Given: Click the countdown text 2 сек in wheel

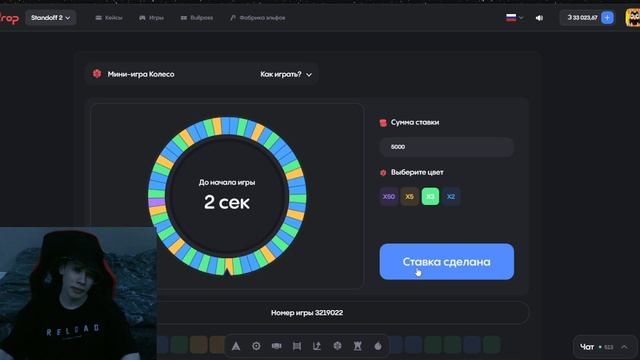Looking at the screenshot, I should point(227,202).
